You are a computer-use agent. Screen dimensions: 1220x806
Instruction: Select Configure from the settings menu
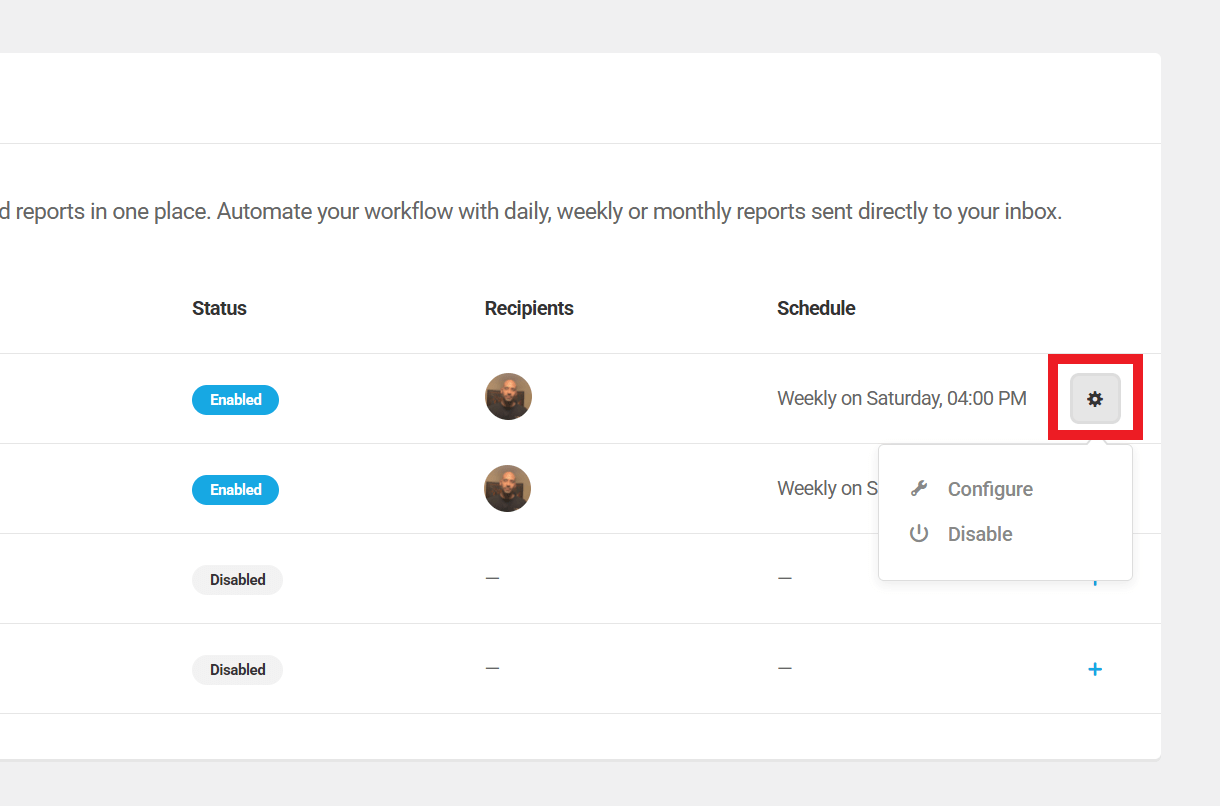(990, 489)
